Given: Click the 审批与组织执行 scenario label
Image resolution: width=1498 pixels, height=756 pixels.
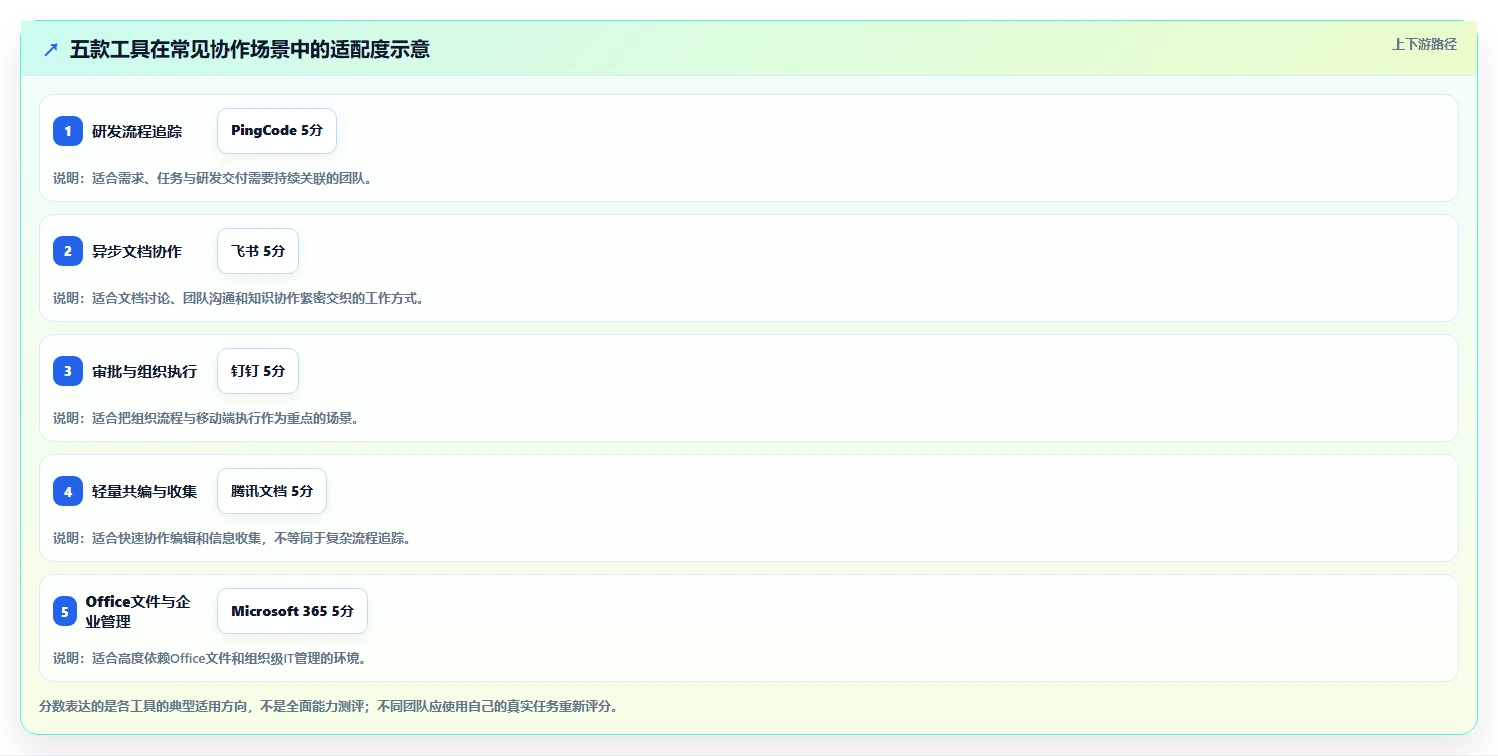Looking at the screenshot, I should [145, 371].
